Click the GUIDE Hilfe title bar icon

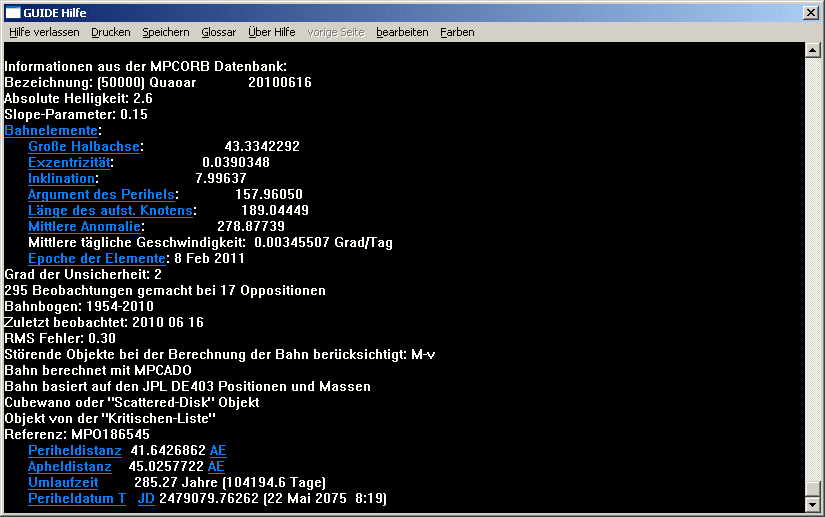point(13,11)
